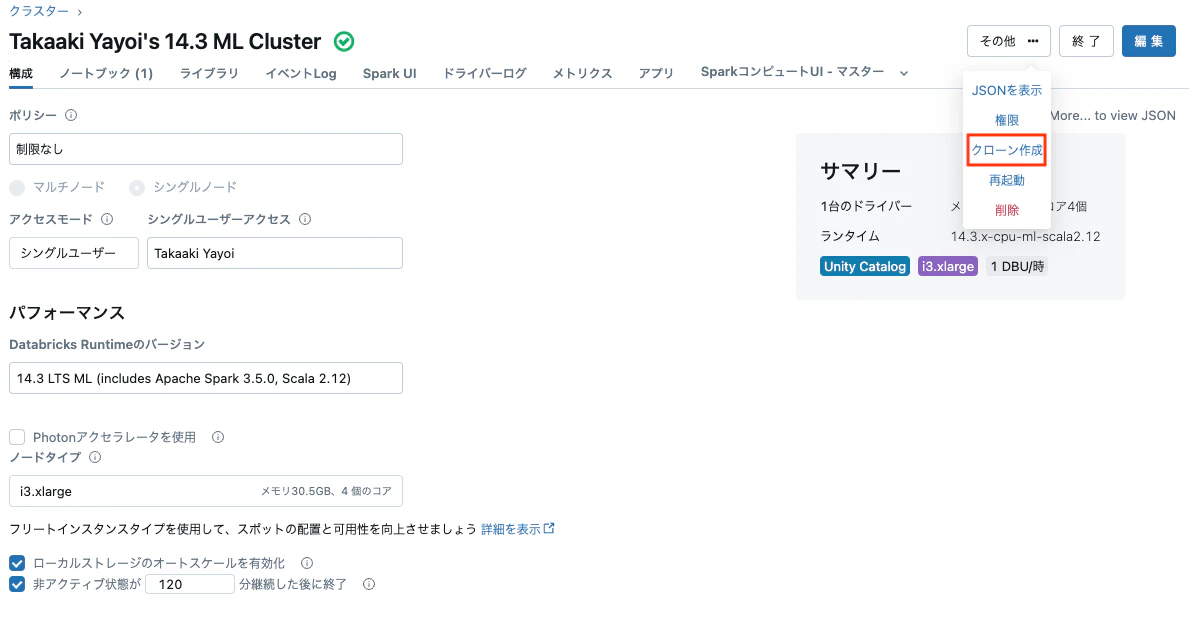Click the 1 DBU/時 badge
Viewport: 1189px width, 628px height.
1017,266
